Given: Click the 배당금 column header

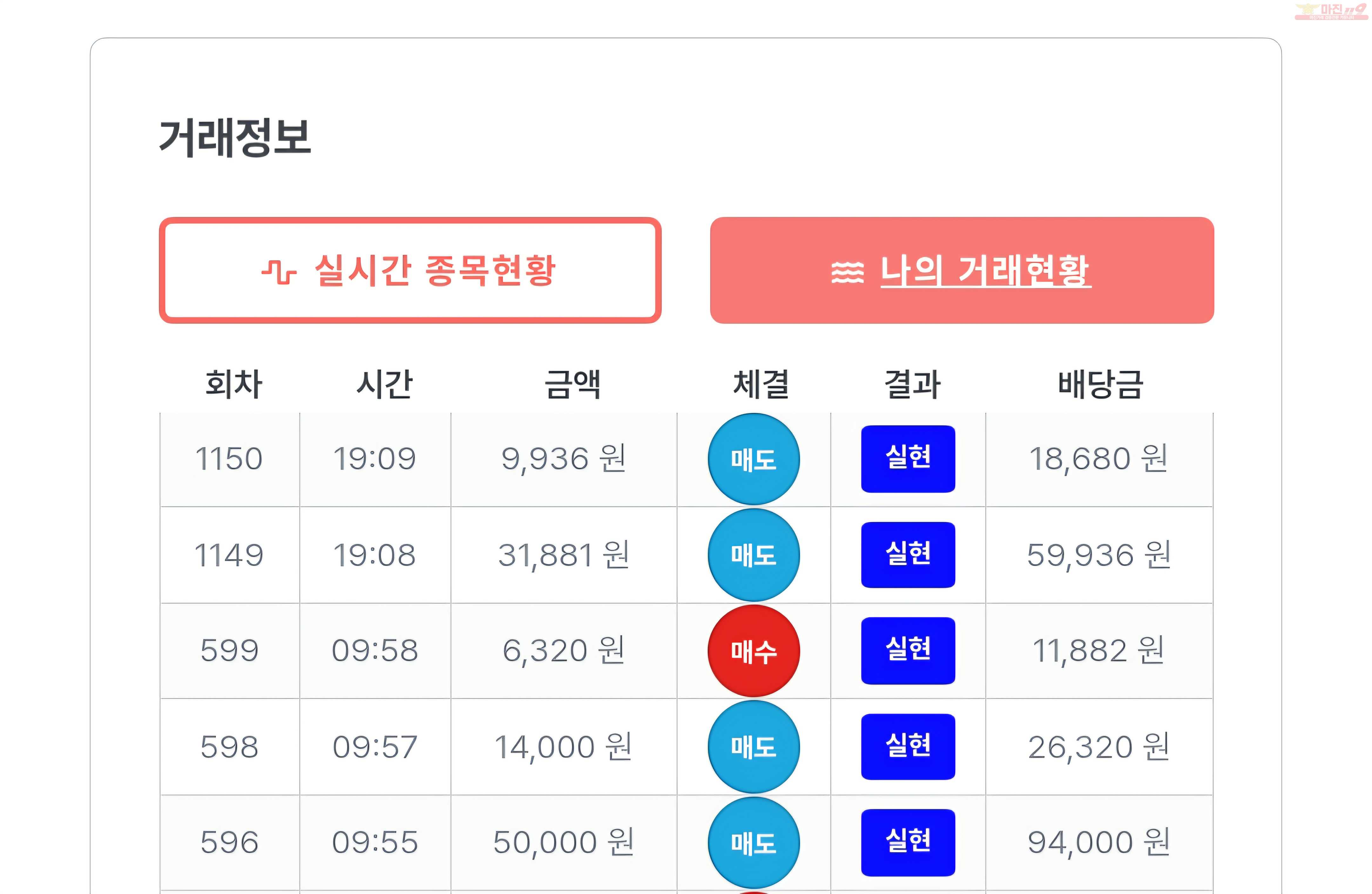Looking at the screenshot, I should 1100,384.
